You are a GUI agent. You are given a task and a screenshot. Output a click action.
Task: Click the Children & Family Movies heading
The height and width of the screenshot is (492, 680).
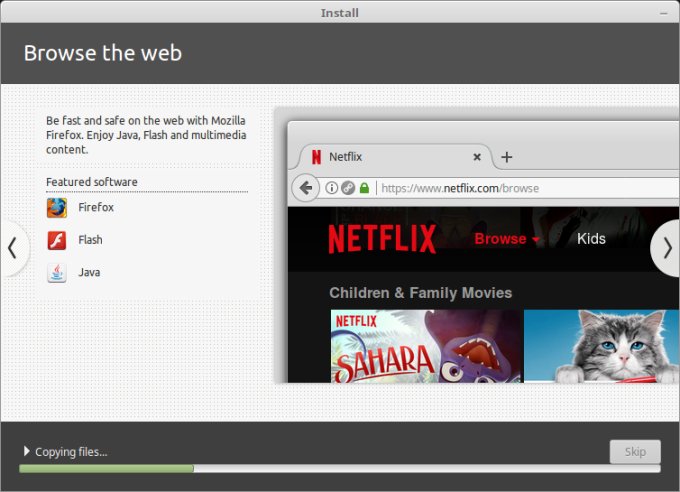[421, 293]
